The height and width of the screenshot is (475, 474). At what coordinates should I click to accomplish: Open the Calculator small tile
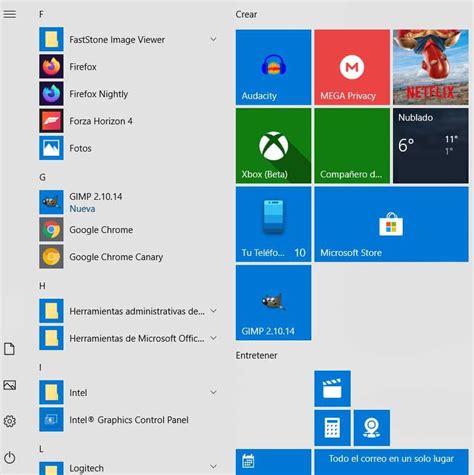(x=332, y=428)
